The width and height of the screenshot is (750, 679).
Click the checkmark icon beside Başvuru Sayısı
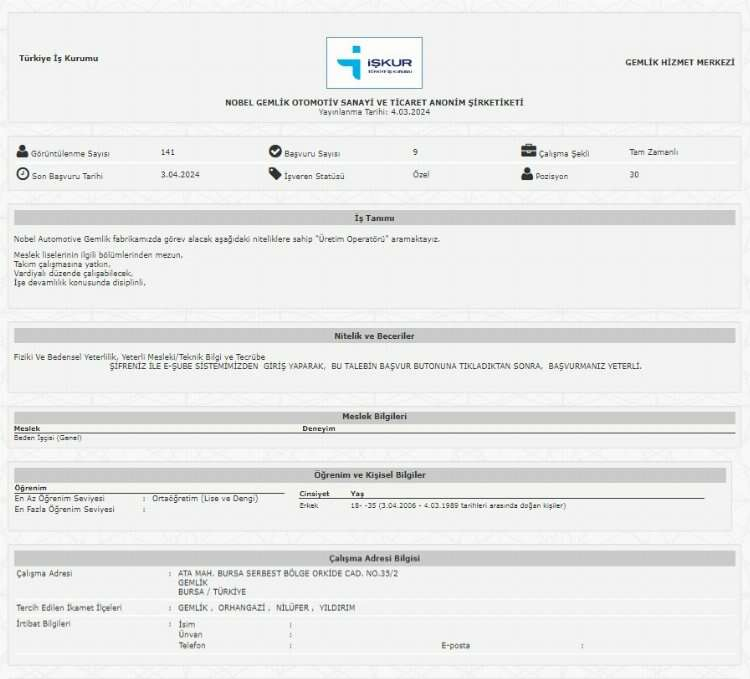tap(275, 152)
